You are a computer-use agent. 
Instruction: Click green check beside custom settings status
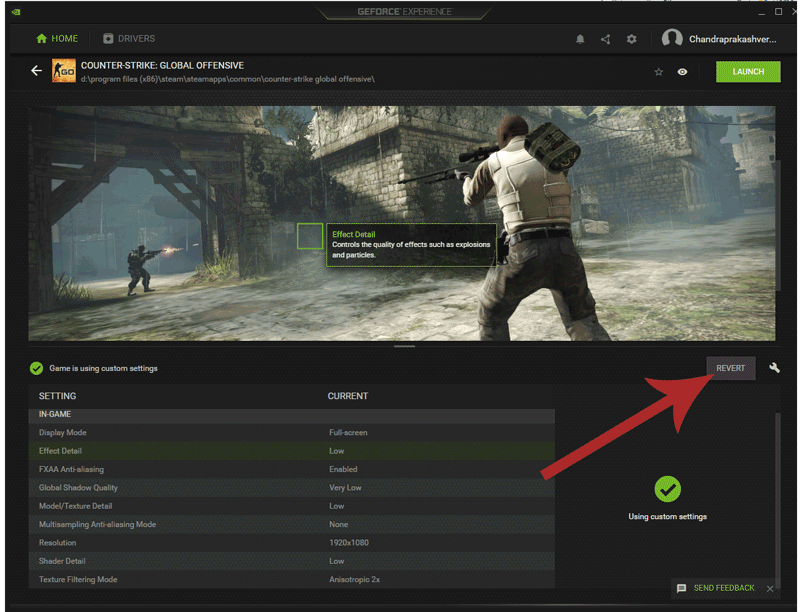click(x=36, y=368)
